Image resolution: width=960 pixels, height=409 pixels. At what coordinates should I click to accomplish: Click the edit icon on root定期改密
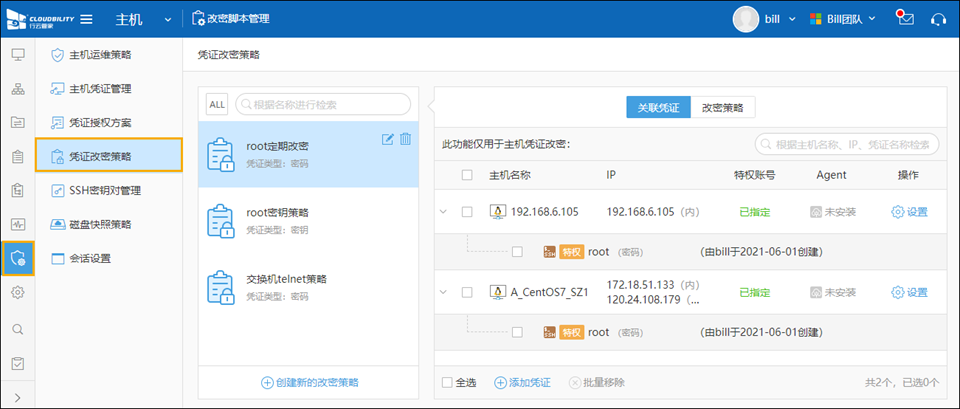coord(388,139)
